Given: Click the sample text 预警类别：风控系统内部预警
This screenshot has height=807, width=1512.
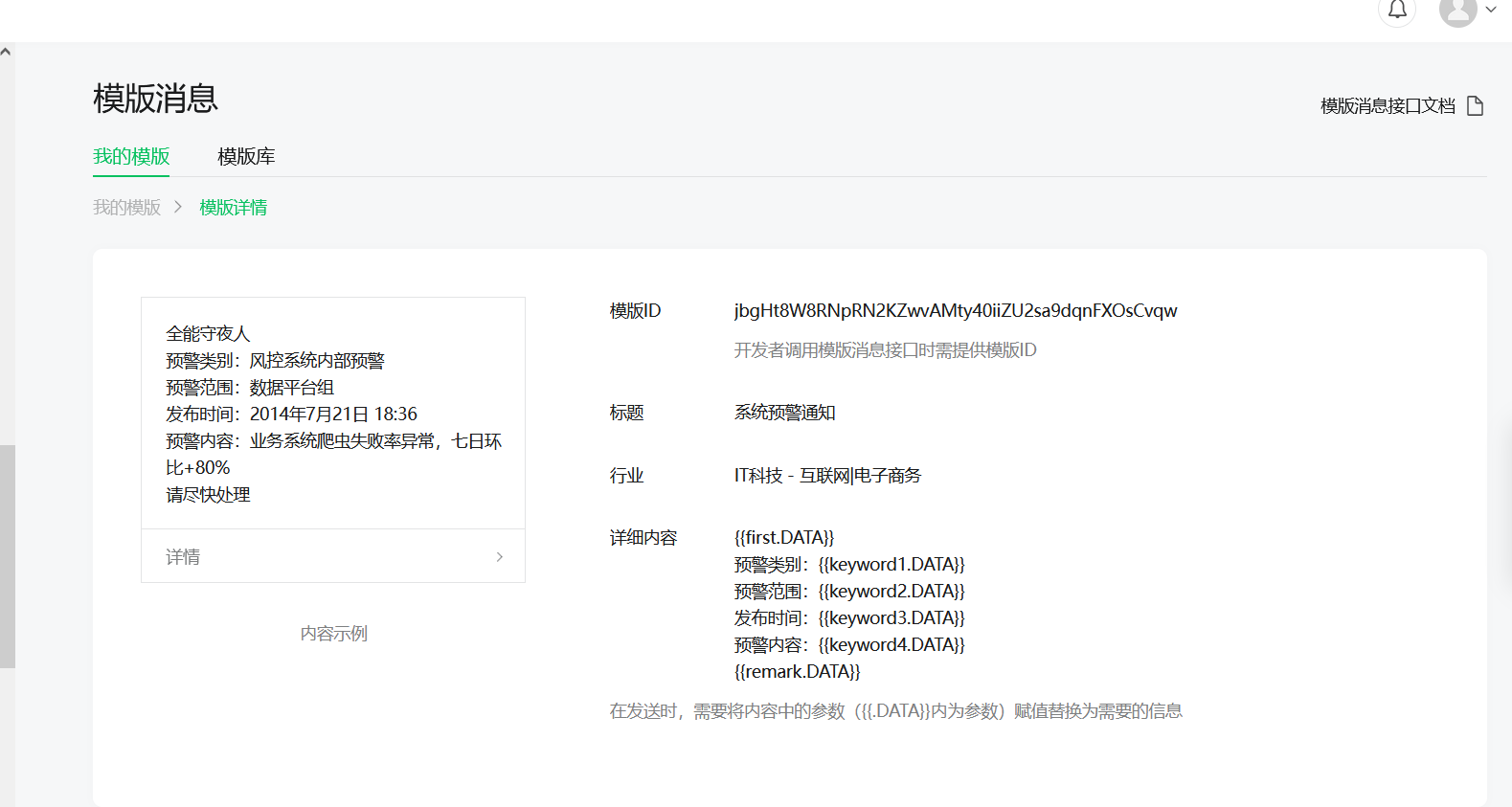Looking at the screenshot, I should (x=275, y=361).
